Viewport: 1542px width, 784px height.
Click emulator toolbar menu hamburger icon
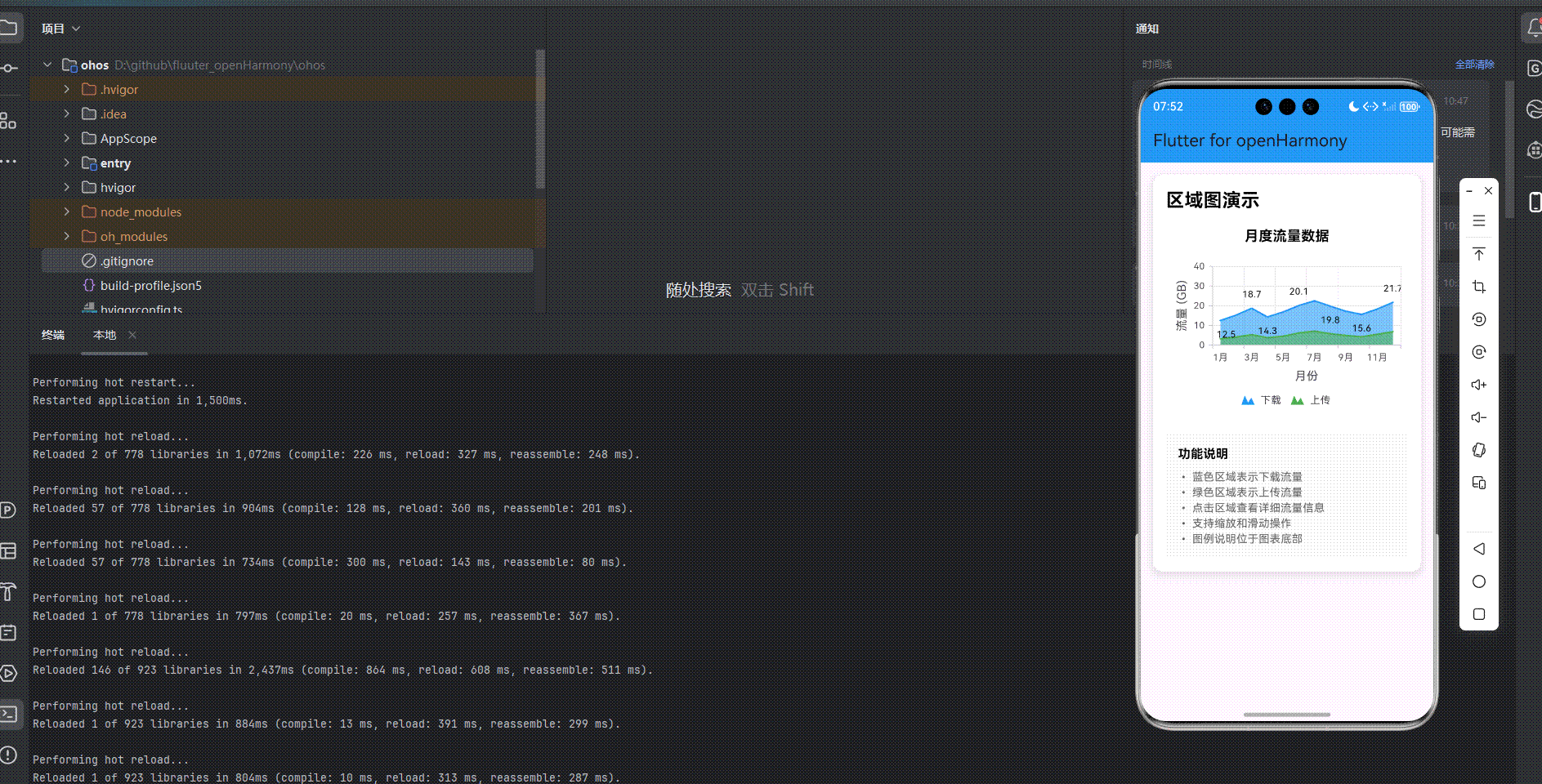click(1479, 220)
